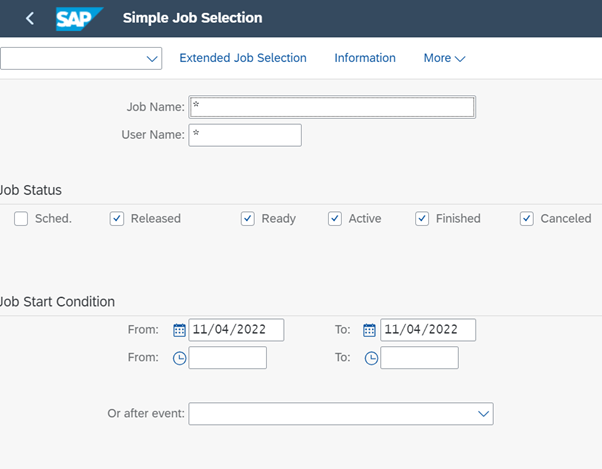Click the SAP logo

pos(80,18)
